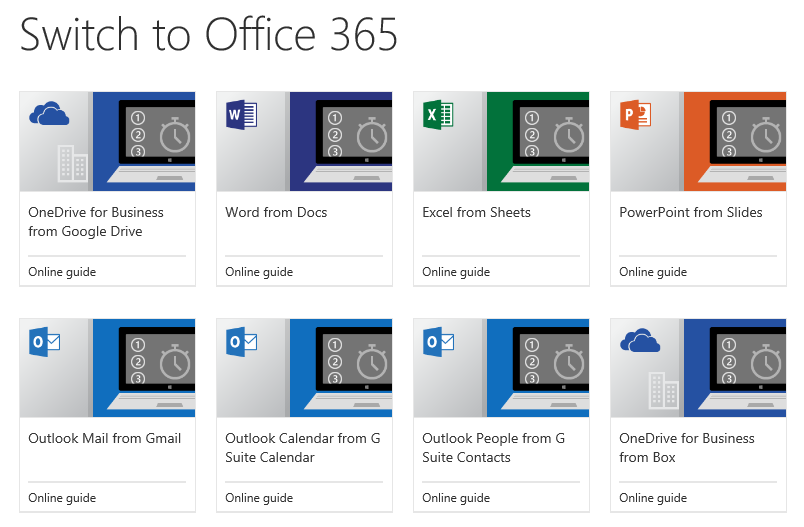Click Online guide under Outlook Calendar card
Image resolution: width=804 pixels, height=527 pixels.
pos(259,498)
